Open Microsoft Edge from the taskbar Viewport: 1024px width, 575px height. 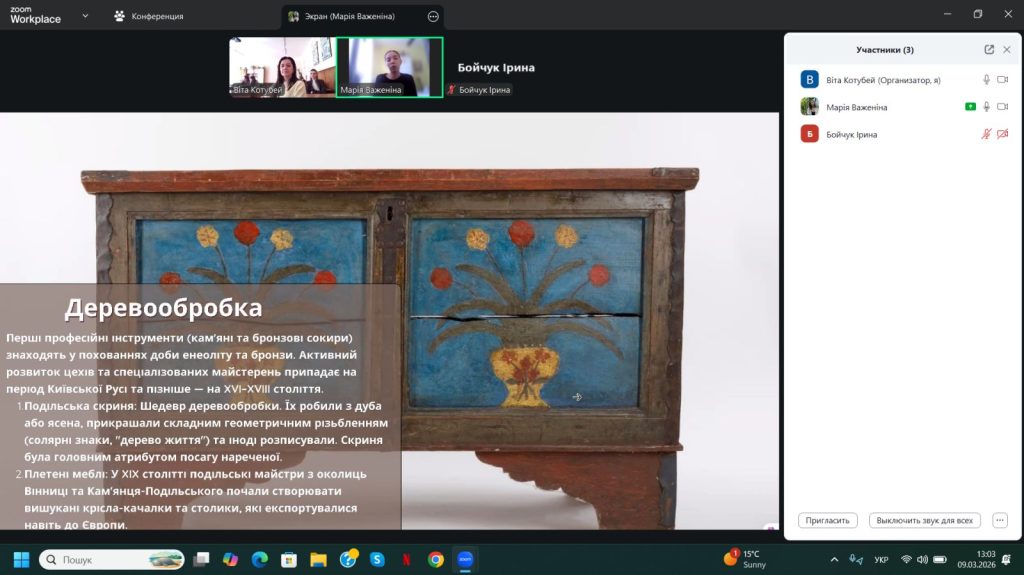click(260, 559)
